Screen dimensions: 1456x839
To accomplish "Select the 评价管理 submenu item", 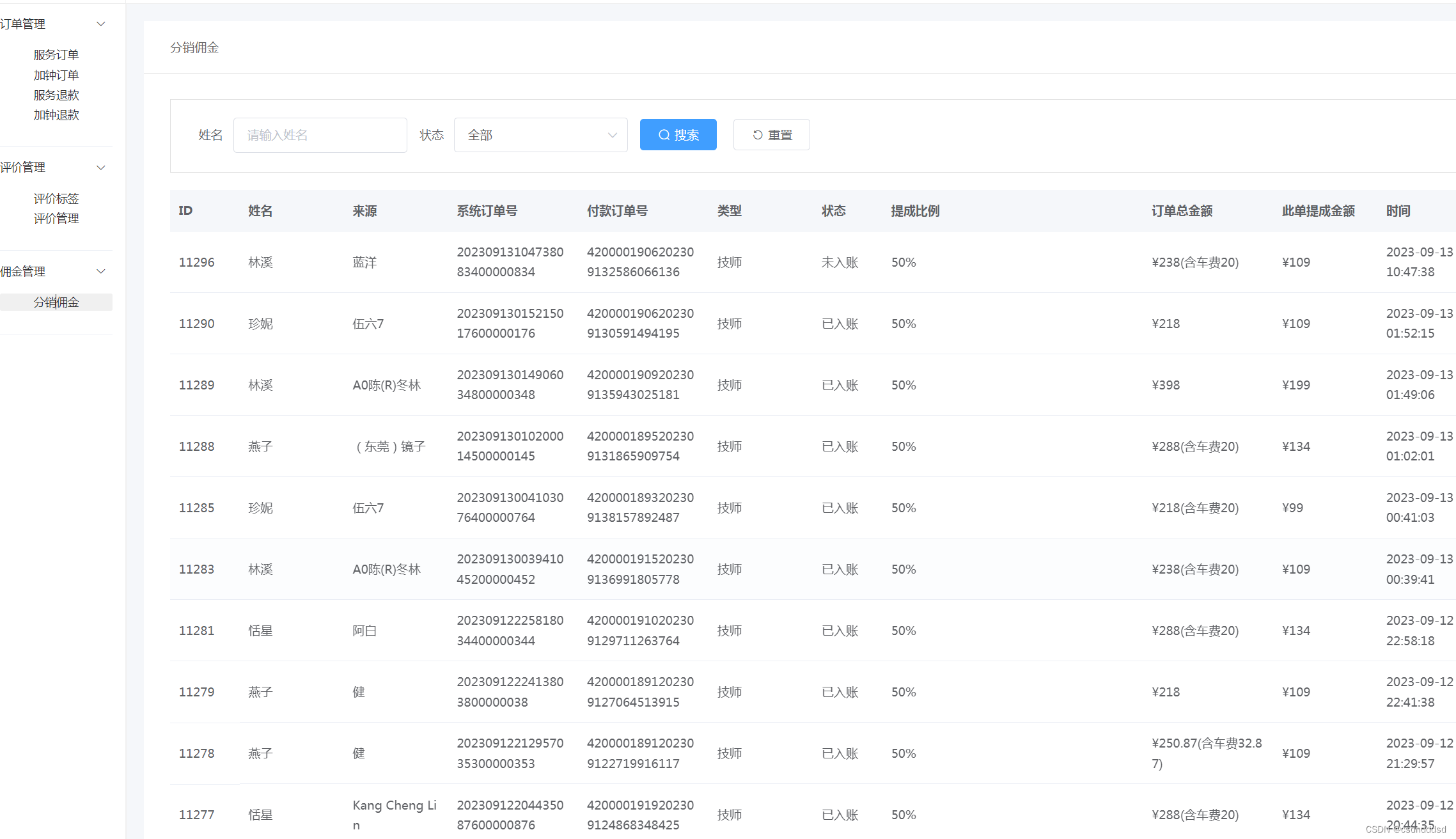I will [56, 218].
